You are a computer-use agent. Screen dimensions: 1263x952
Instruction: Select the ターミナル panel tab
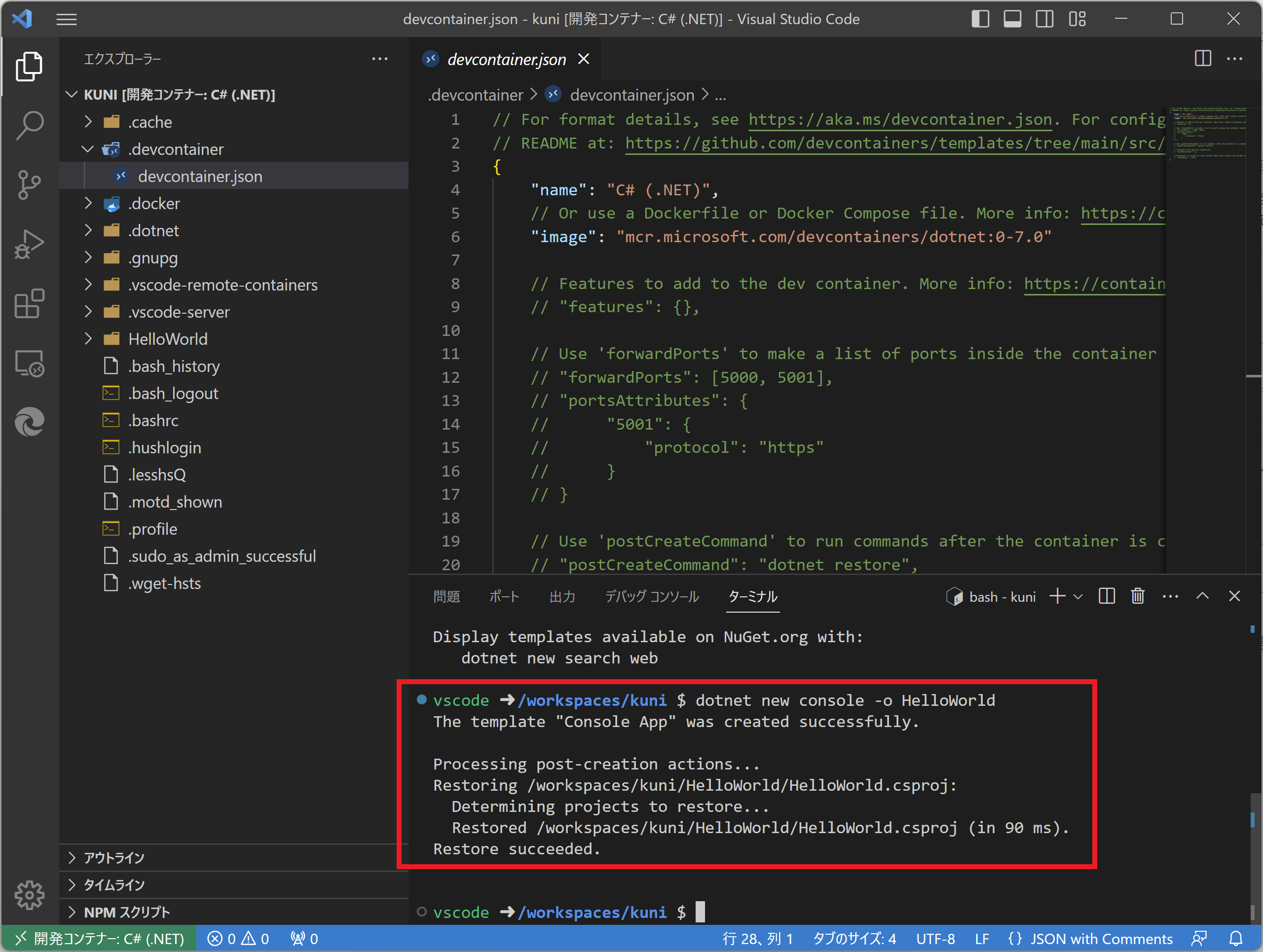pos(753,596)
